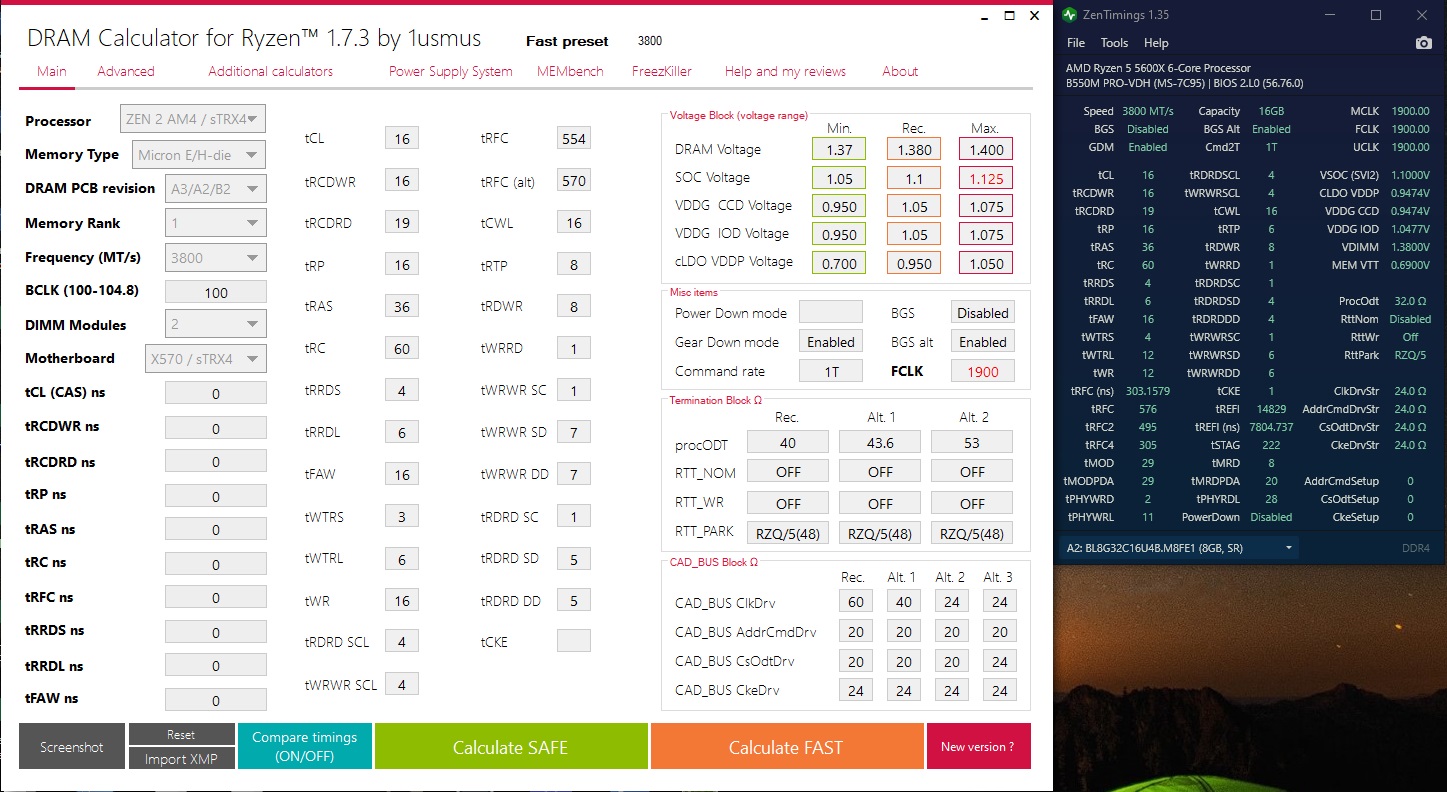Image resolution: width=1447 pixels, height=792 pixels.
Task: Open the ZenTimings File menu
Action: tap(1076, 43)
